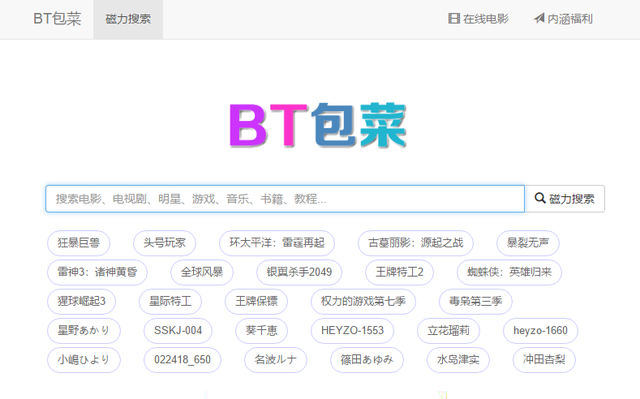Choose the 王牌保镖 tag

click(256, 301)
